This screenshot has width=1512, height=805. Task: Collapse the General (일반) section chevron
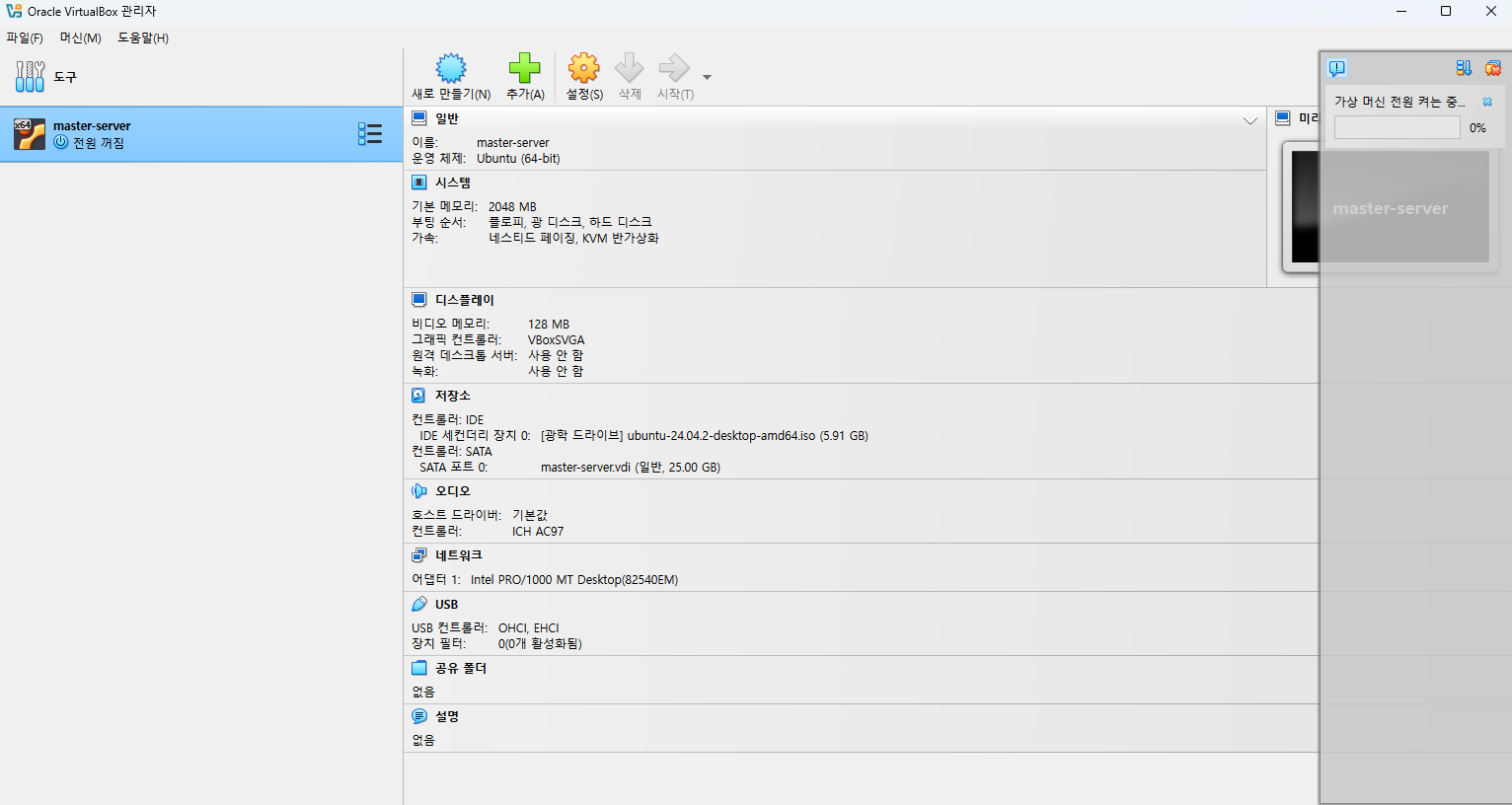point(1250,120)
